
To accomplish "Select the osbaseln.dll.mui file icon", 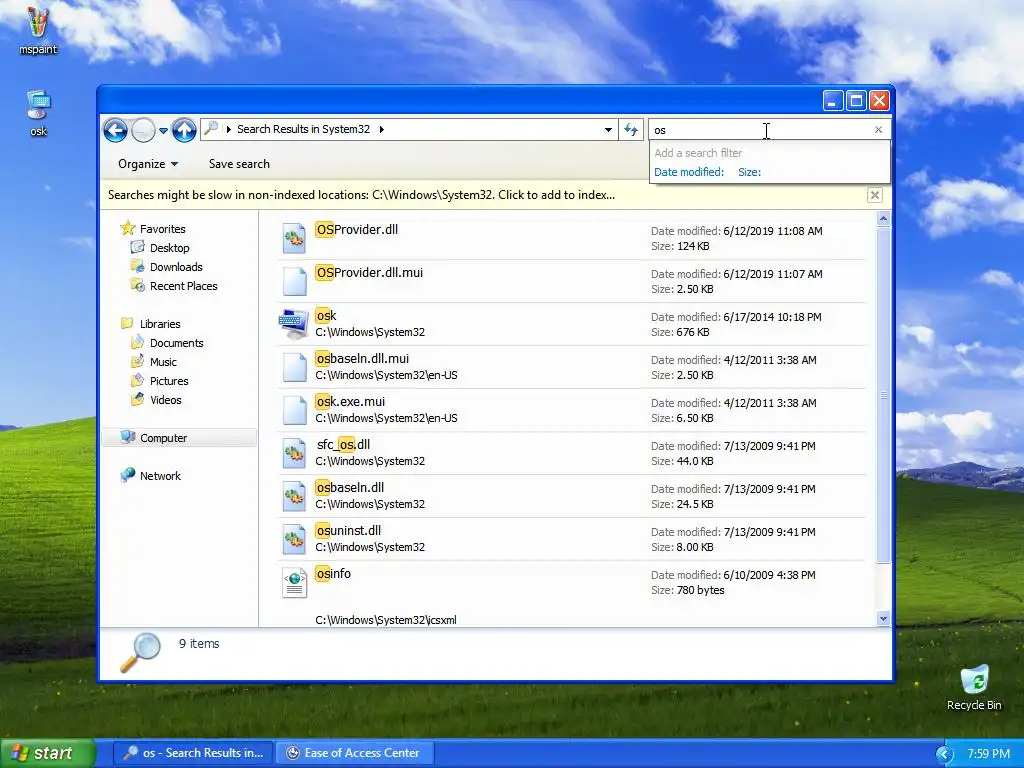I will (x=294, y=368).
